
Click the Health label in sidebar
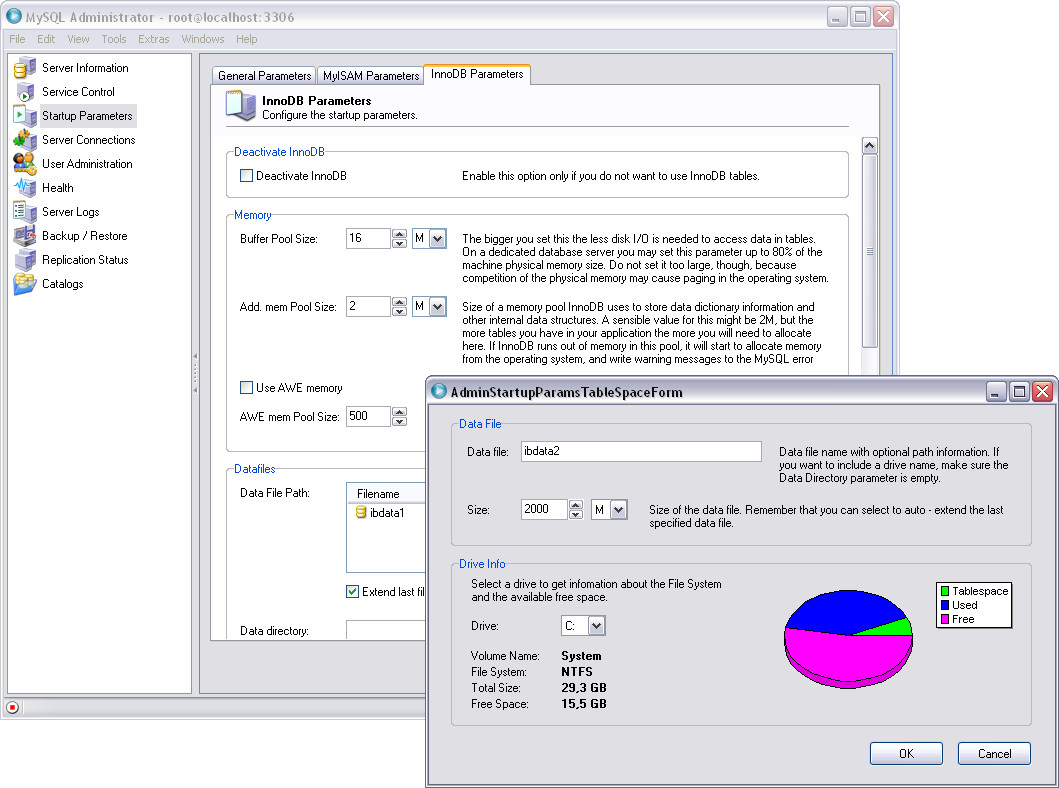point(57,188)
